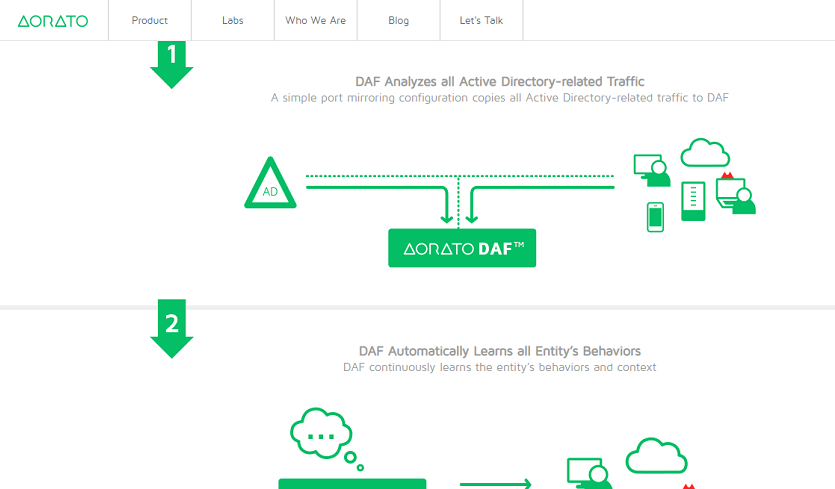Click the server tower icon
The width and height of the screenshot is (835, 489).
coord(693,201)
